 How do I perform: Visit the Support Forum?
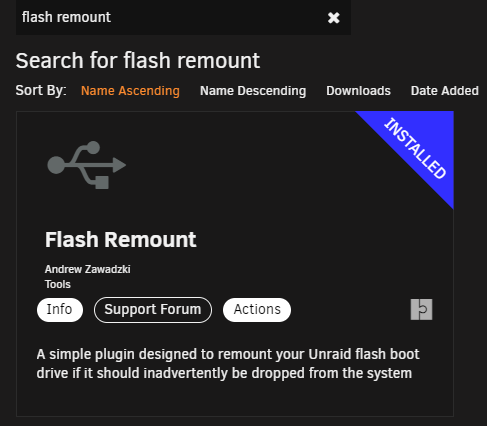pyautogui.click(x=153, y=310)
